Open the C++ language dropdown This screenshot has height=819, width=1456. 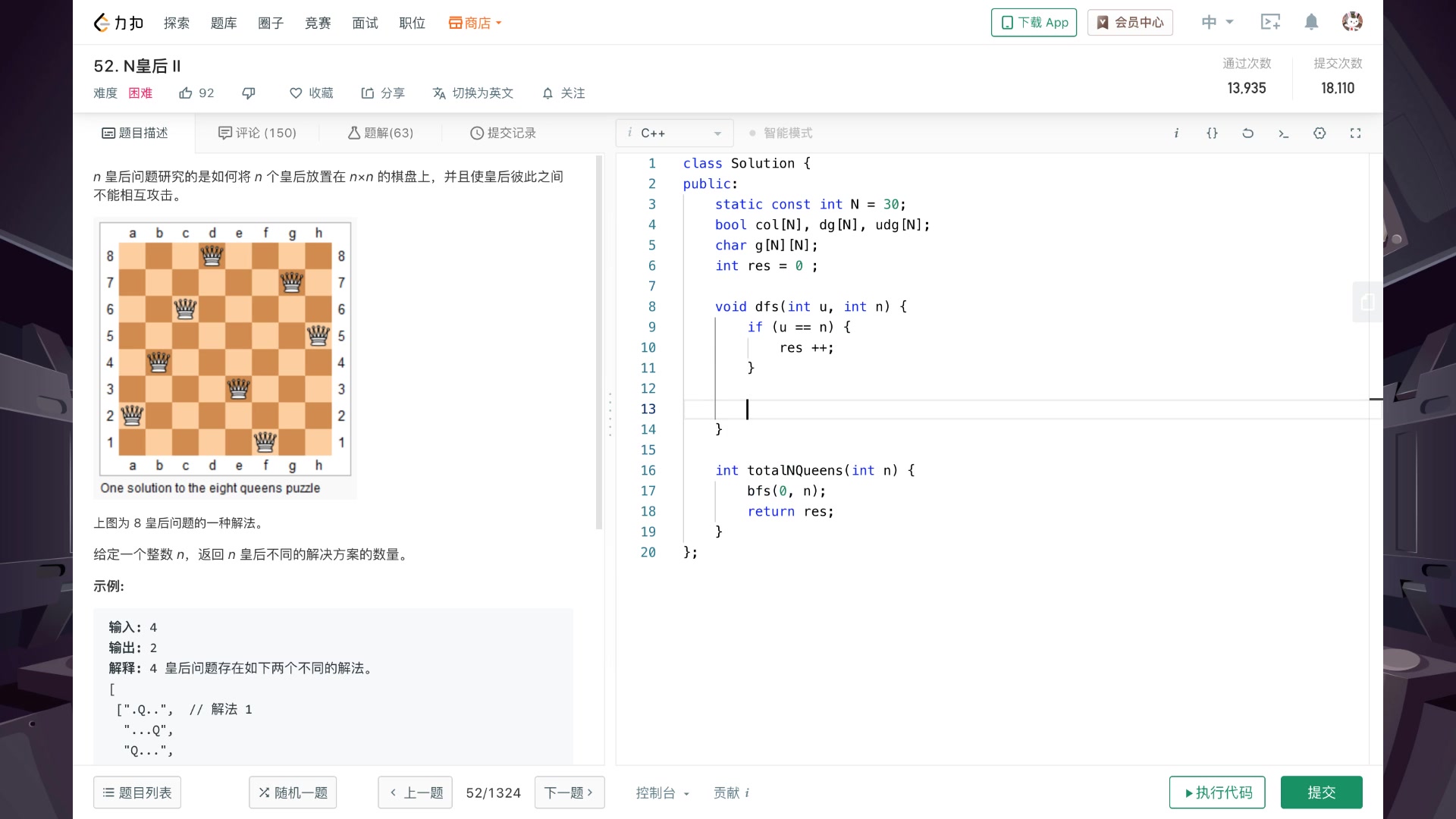coord(673,133)
